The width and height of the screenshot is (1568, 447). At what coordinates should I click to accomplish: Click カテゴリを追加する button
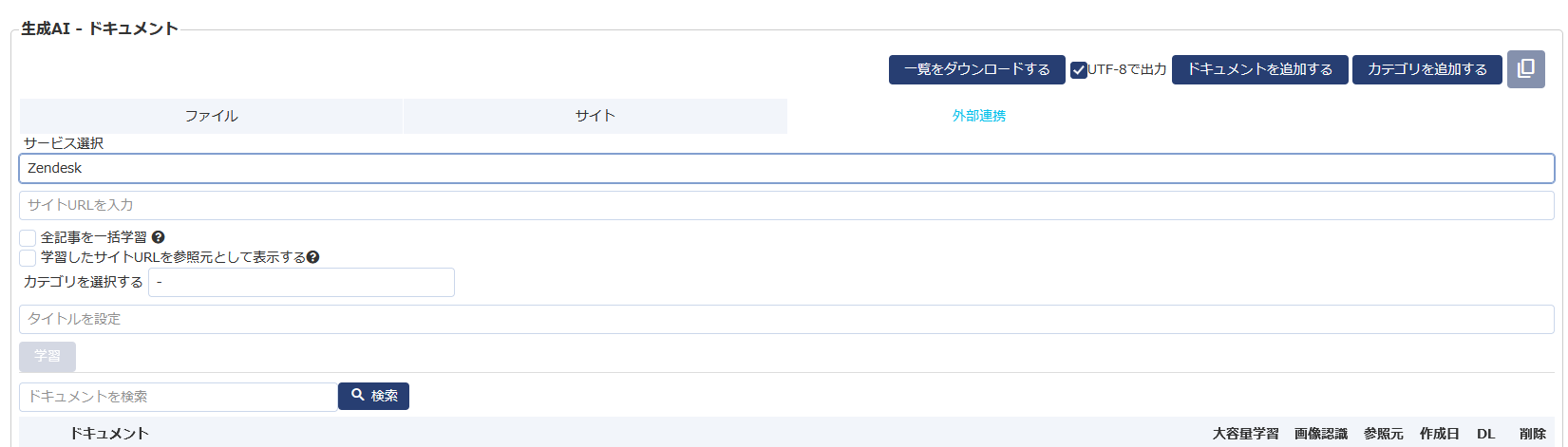(x=1426, y=69)
